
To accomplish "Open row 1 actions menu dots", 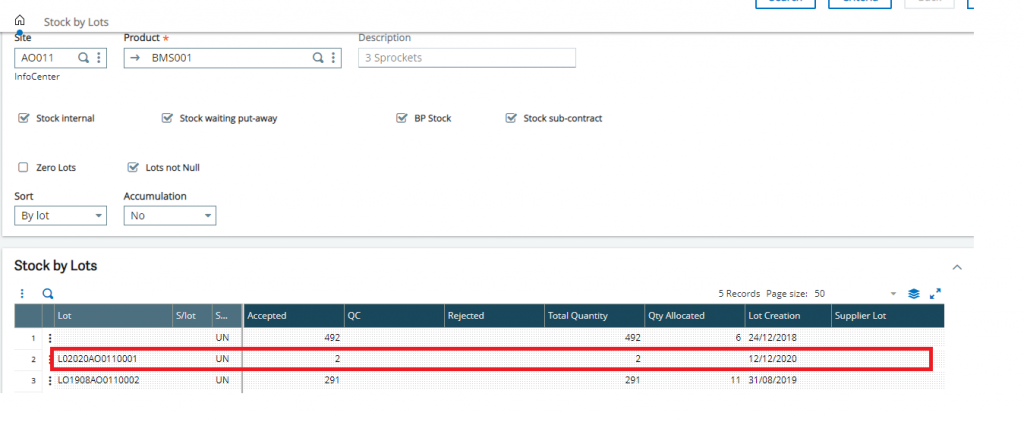I will pyautogui.click(x=50, y=338).
